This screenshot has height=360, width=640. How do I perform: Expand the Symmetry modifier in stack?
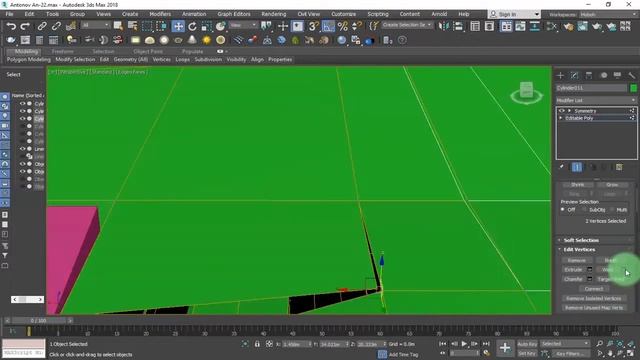click(569, 111)
